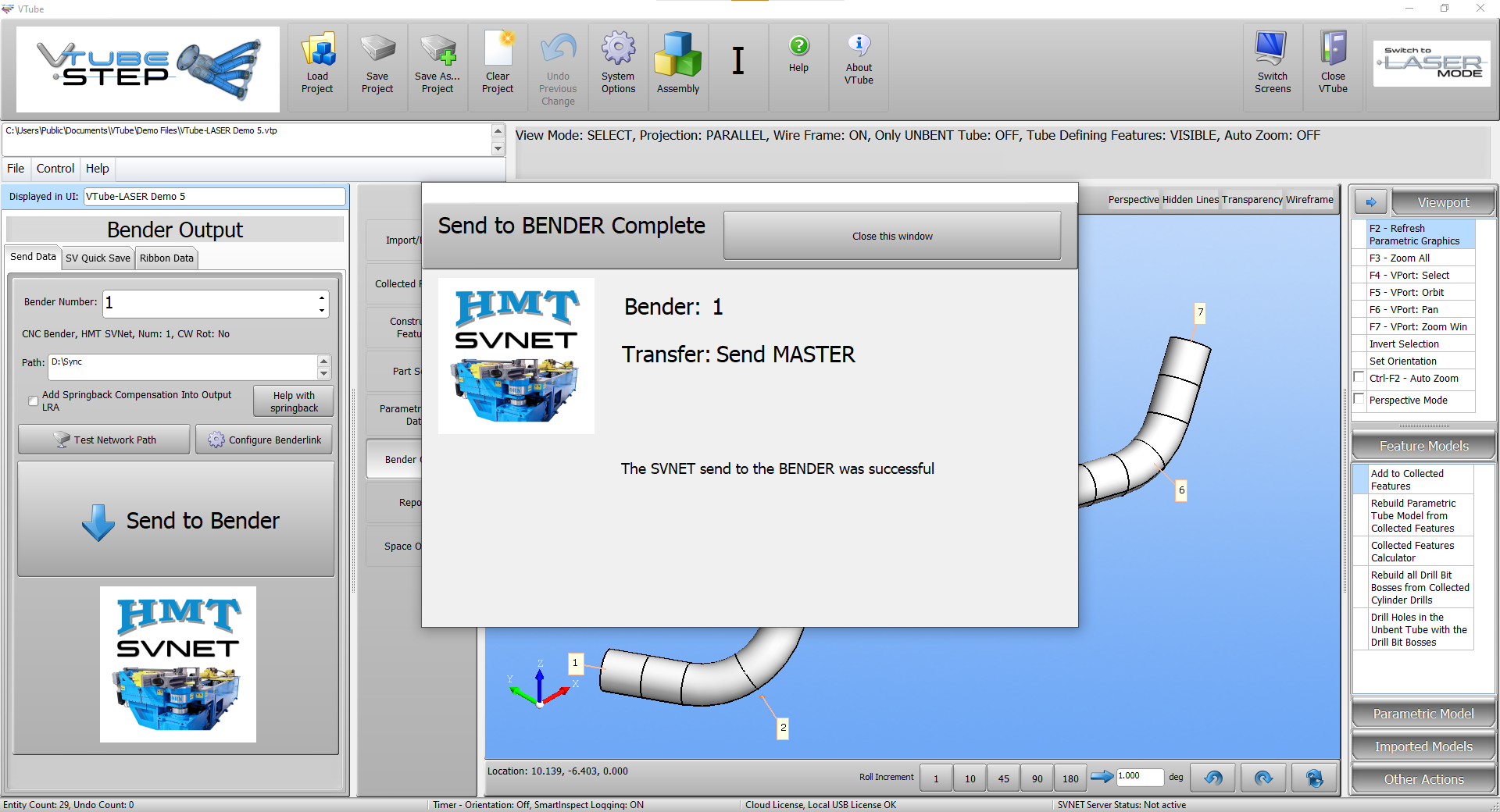Viewport: 1500px width, 812px height.
Task: Expand Other Actions section
Action: tap(1423, 779)
